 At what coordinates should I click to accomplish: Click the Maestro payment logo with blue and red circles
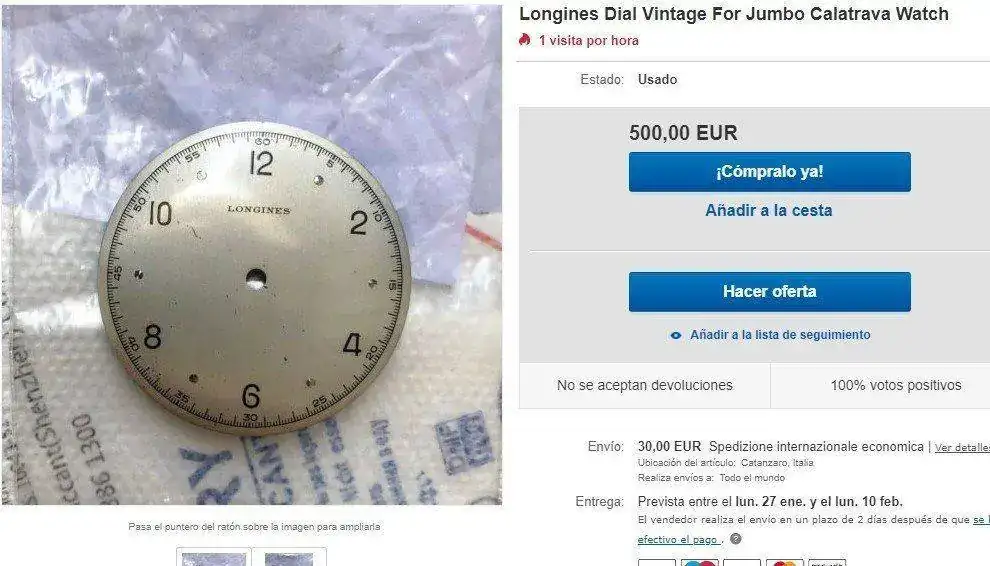point(699,563)
